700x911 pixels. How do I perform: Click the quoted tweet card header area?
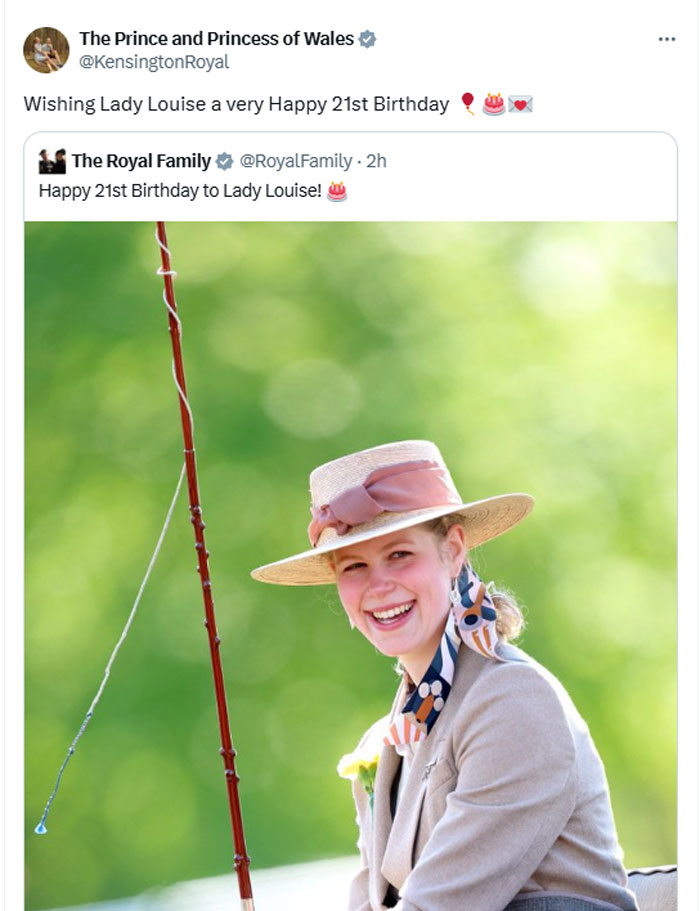click(350, 177)
